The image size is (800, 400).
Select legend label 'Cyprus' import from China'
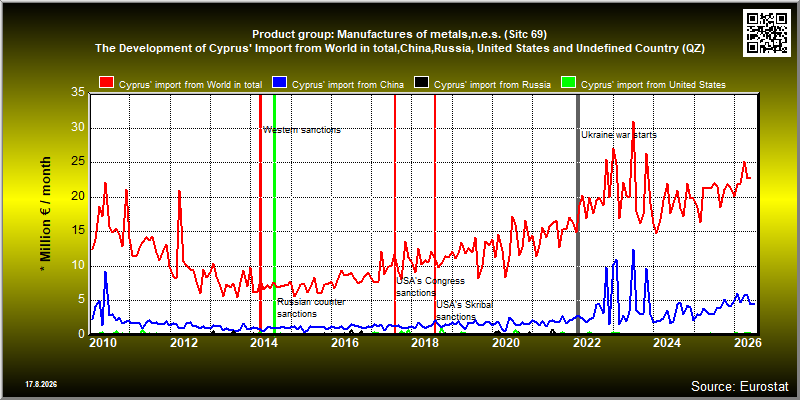(348, 85)
